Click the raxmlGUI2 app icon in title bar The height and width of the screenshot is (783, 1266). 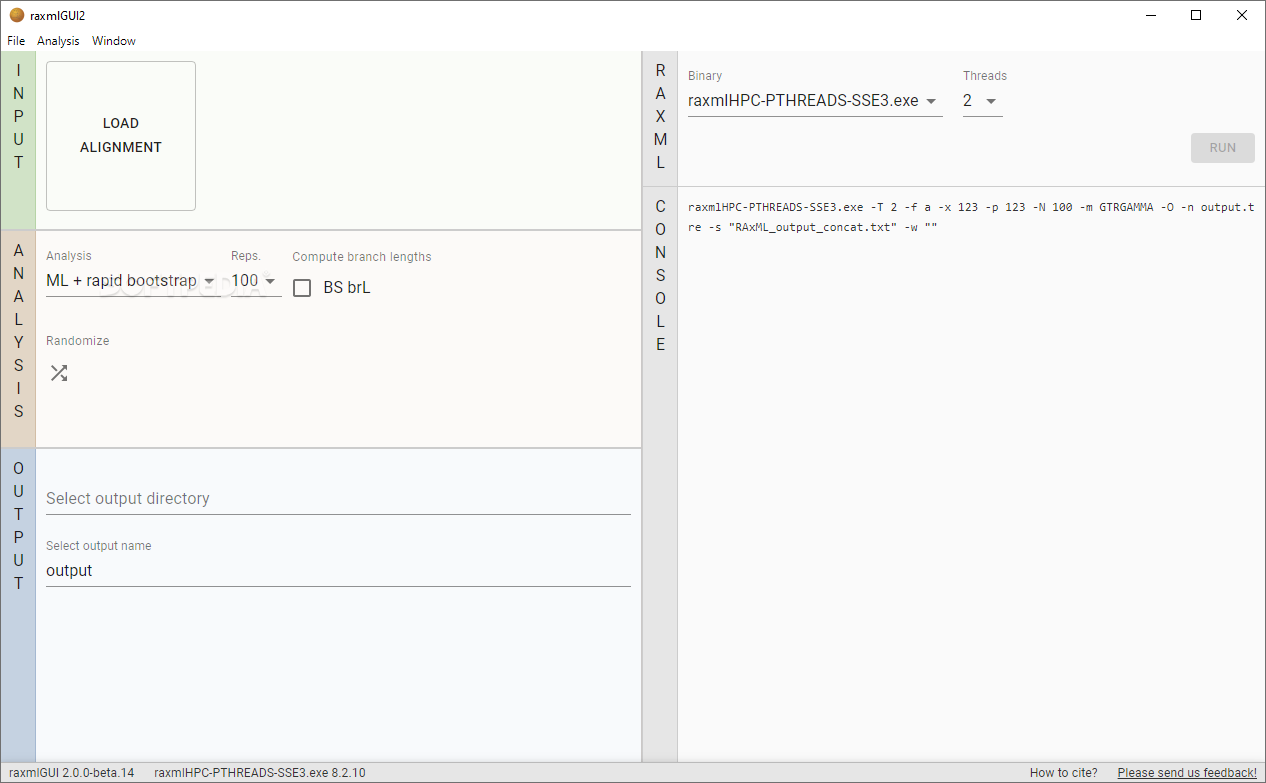pyautogui.click(x=16, y=15)
